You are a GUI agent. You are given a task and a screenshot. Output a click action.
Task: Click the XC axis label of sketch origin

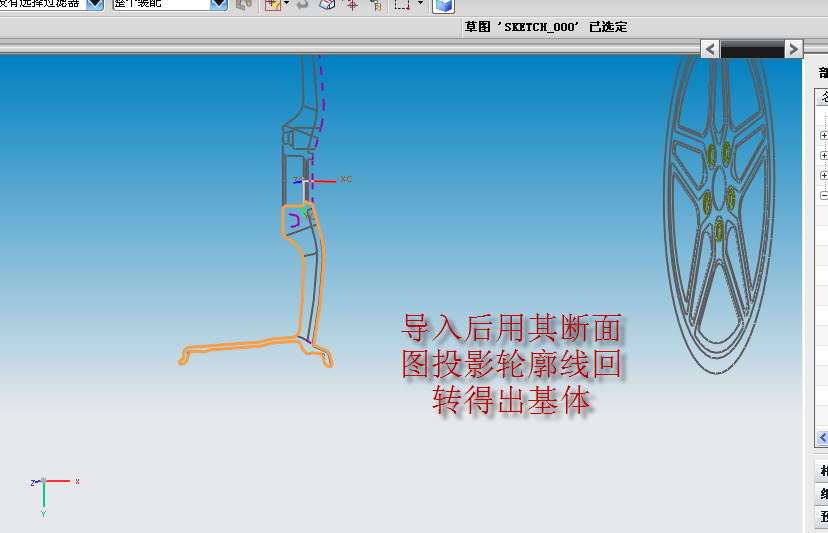click(x=346, y=179)
